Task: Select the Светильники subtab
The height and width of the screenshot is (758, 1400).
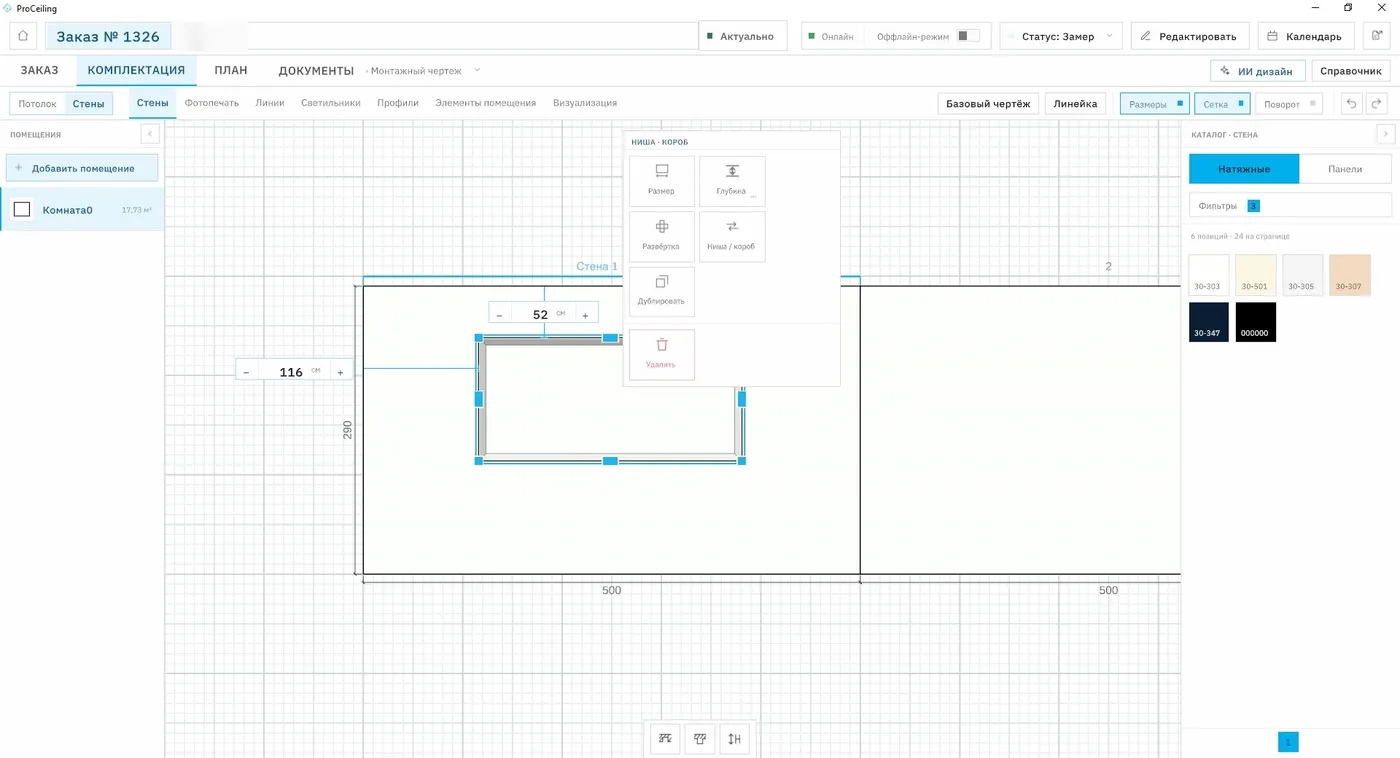Action: 331,103
